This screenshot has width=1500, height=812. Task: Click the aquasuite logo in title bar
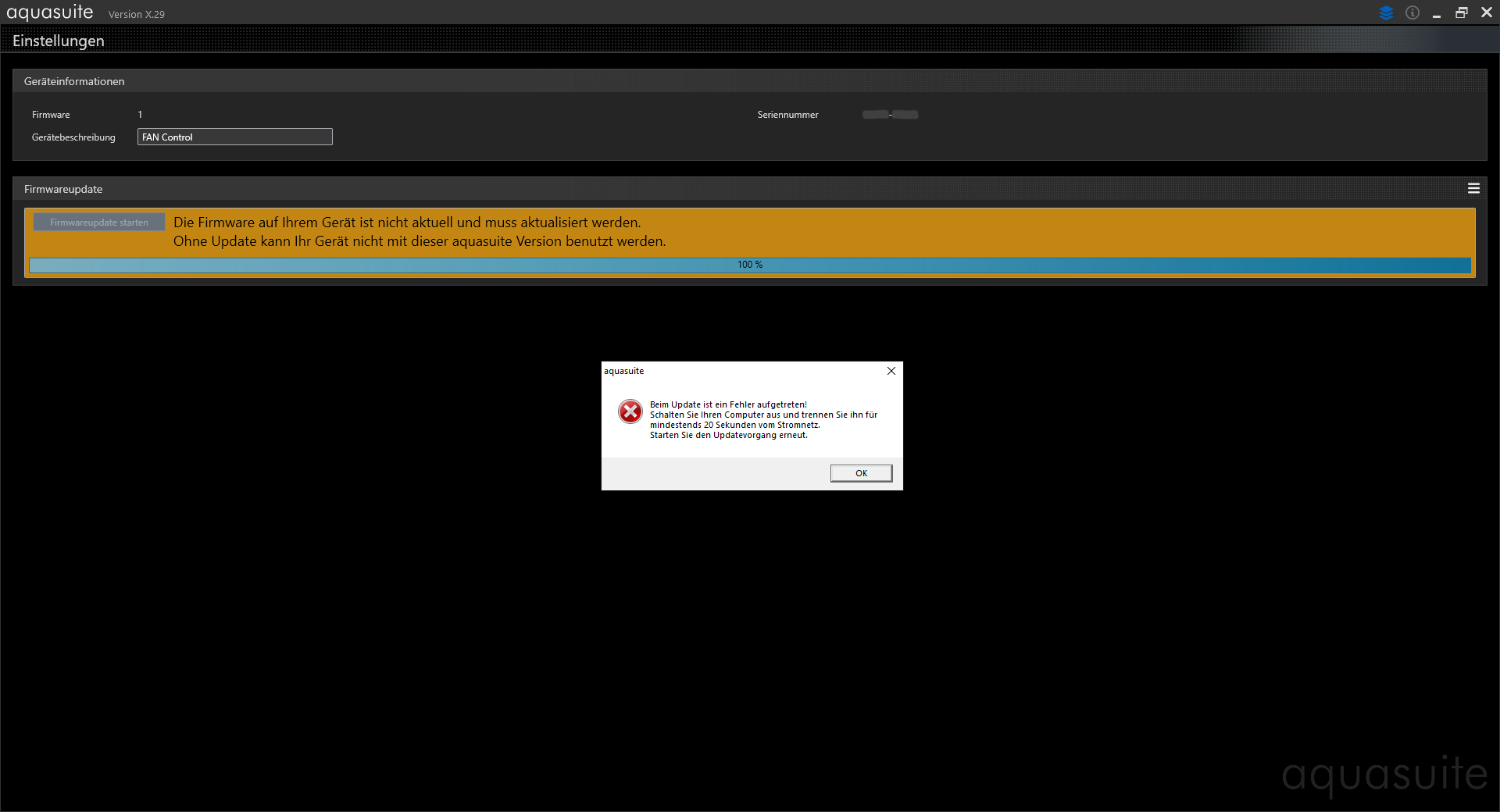pos(50,12)
